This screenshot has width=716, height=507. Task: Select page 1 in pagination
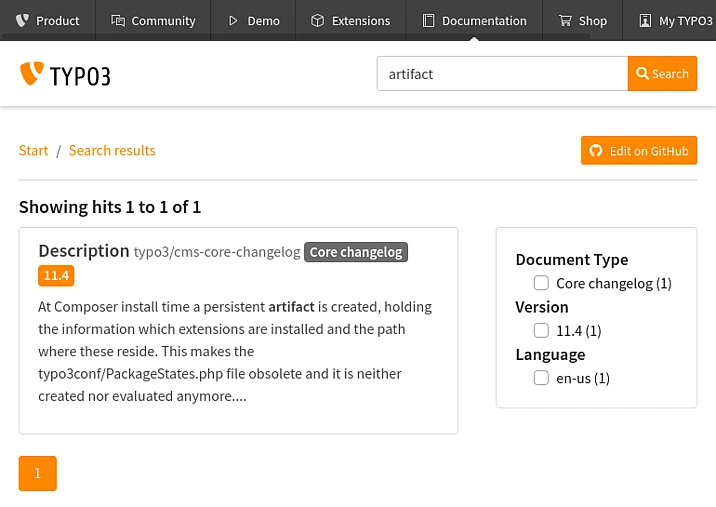point(38,473)
